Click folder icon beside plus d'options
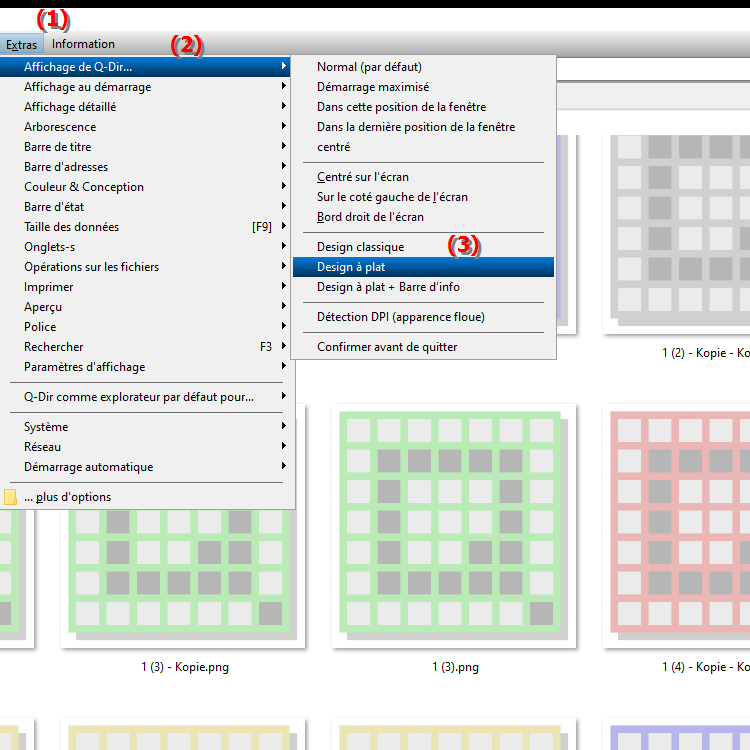This screenshot has width=750, height=750. pyautogui.click(x=10, y=497)
